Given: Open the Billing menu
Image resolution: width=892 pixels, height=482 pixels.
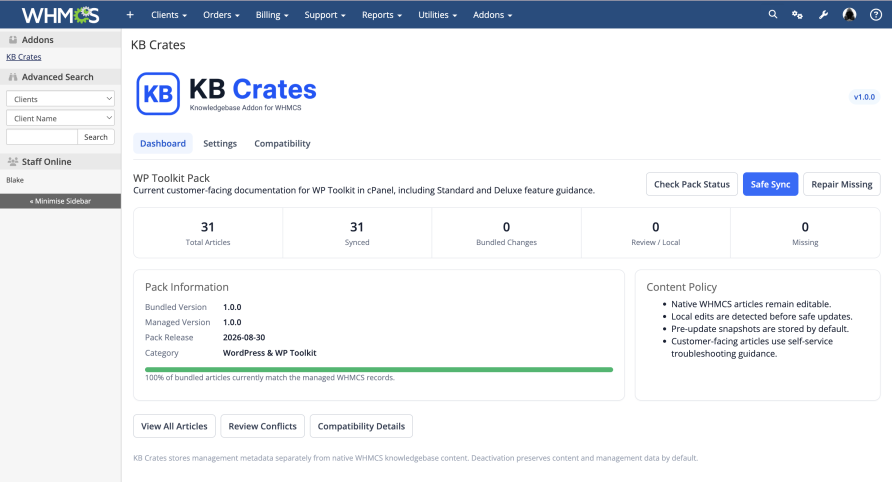Looking at the screenshot, I should pyautogui.click(x=272, y=15).
